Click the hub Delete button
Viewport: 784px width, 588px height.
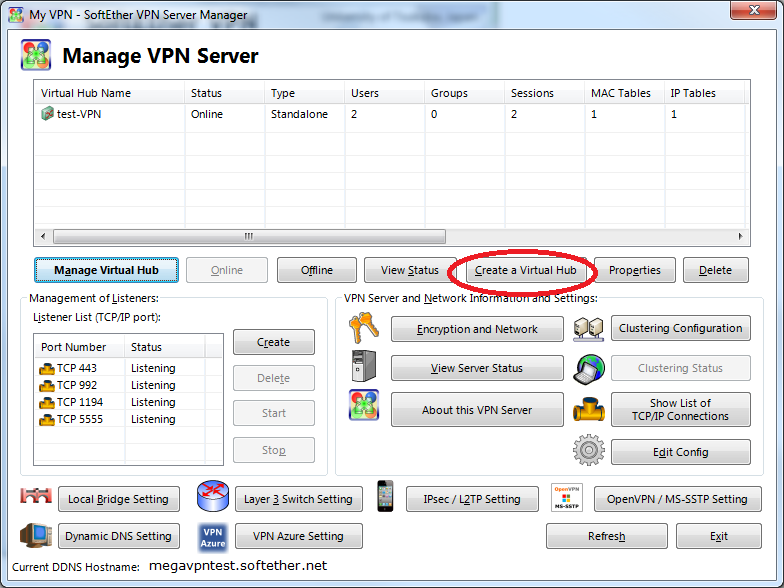716,270
